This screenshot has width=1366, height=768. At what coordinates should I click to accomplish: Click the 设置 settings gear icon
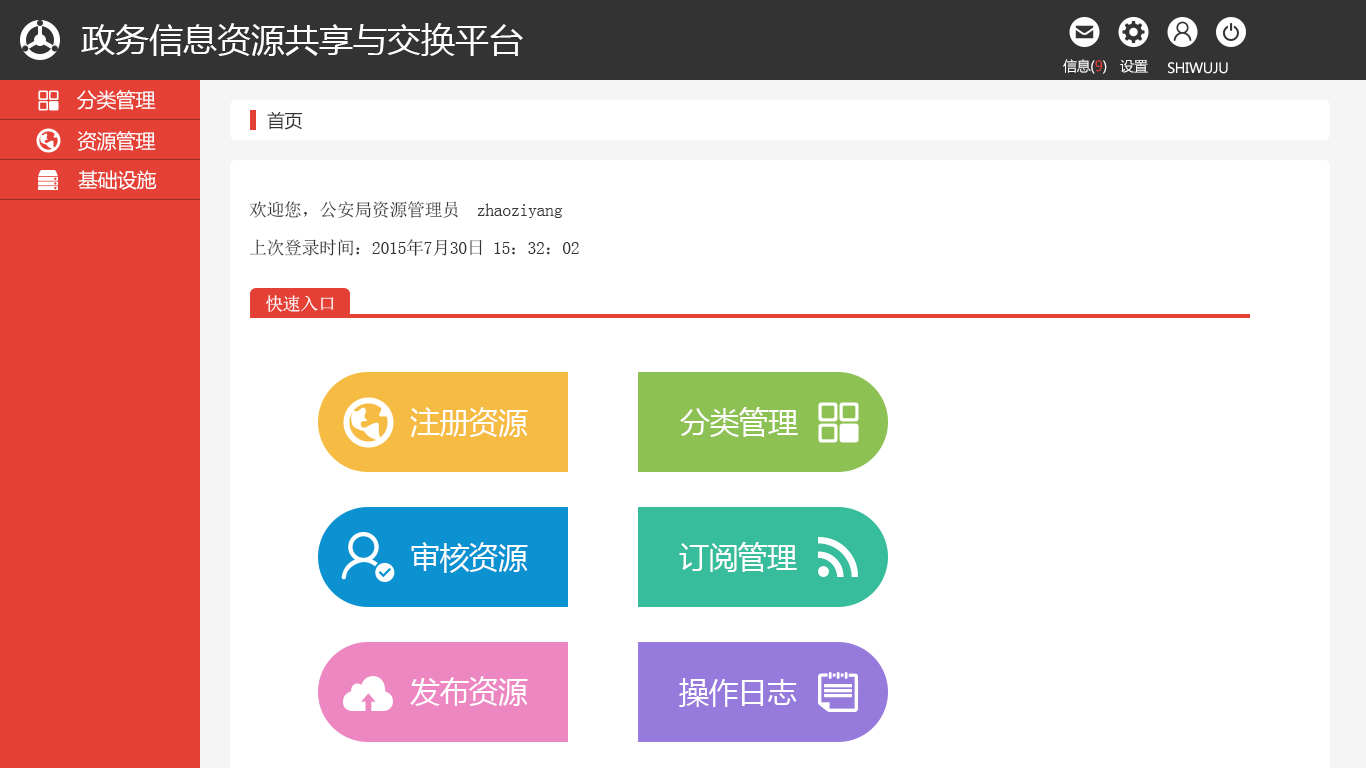(x=1133, y=31)
